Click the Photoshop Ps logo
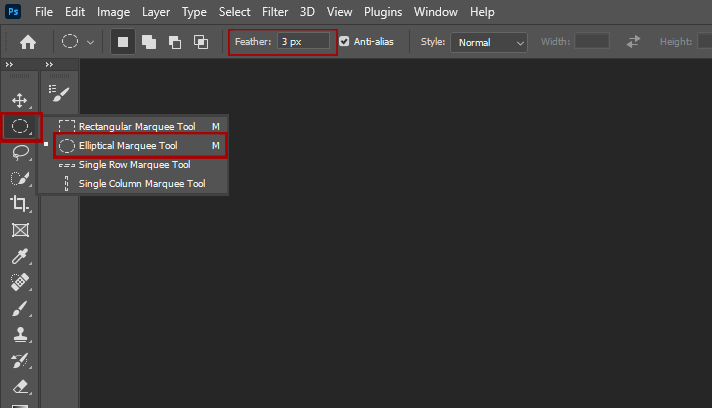This screenshot has width=712, height=408. coord(13,11)
